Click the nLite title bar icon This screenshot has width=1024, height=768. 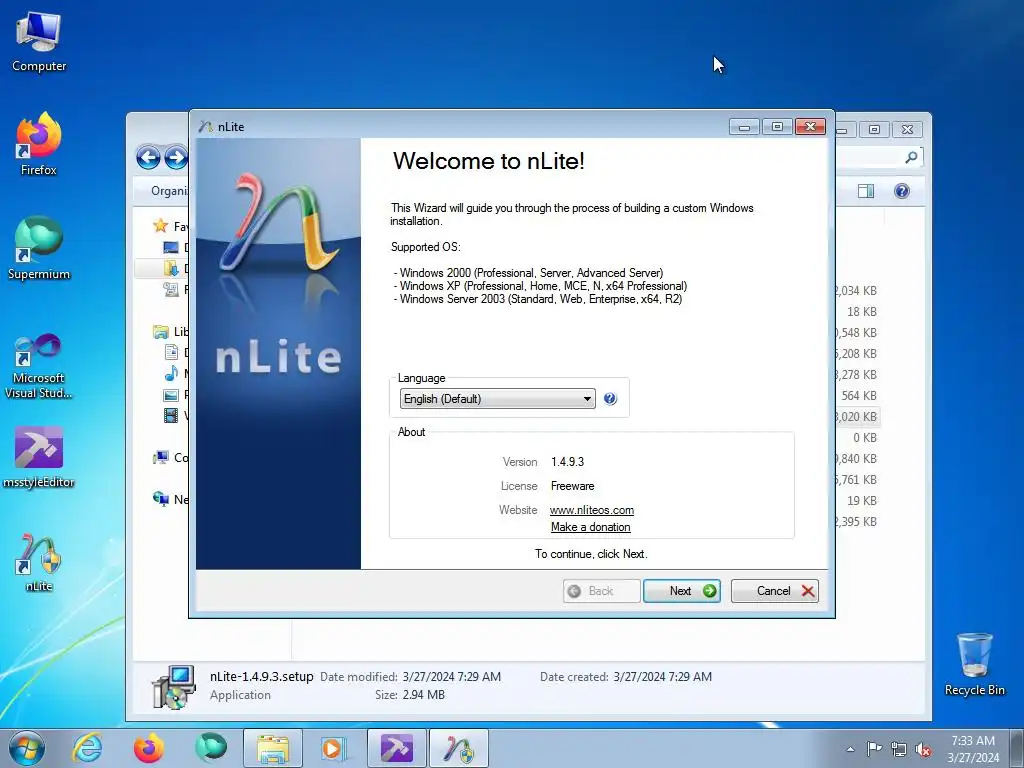pos(206,127)
